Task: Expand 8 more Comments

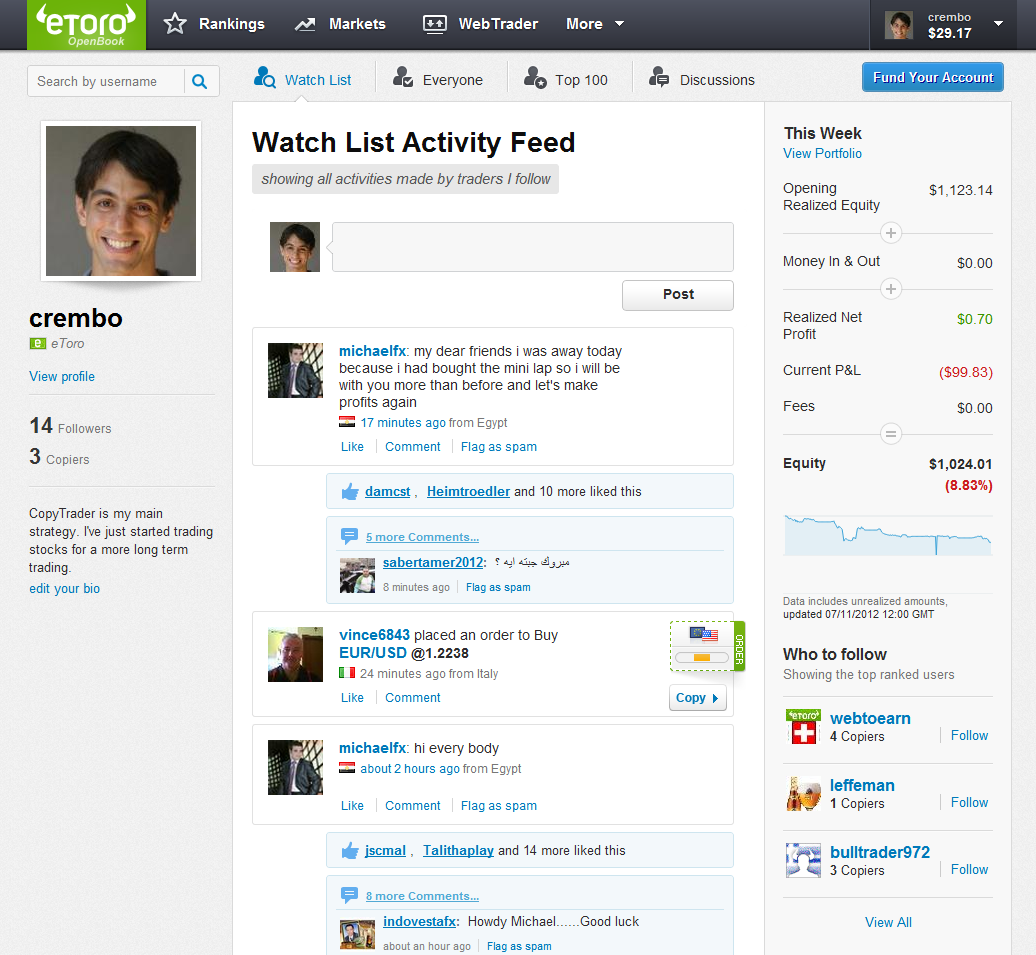Action: coord(422,896)
